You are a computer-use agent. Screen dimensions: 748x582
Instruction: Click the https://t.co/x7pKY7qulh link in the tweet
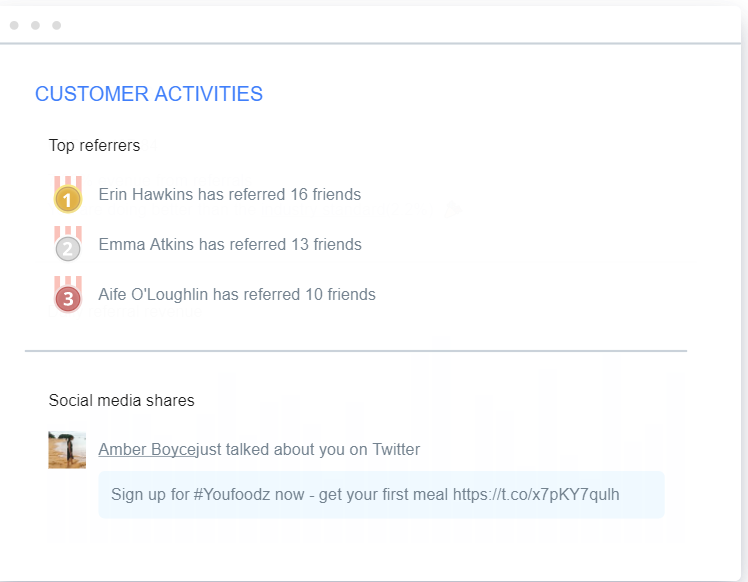tap(536, 494)
